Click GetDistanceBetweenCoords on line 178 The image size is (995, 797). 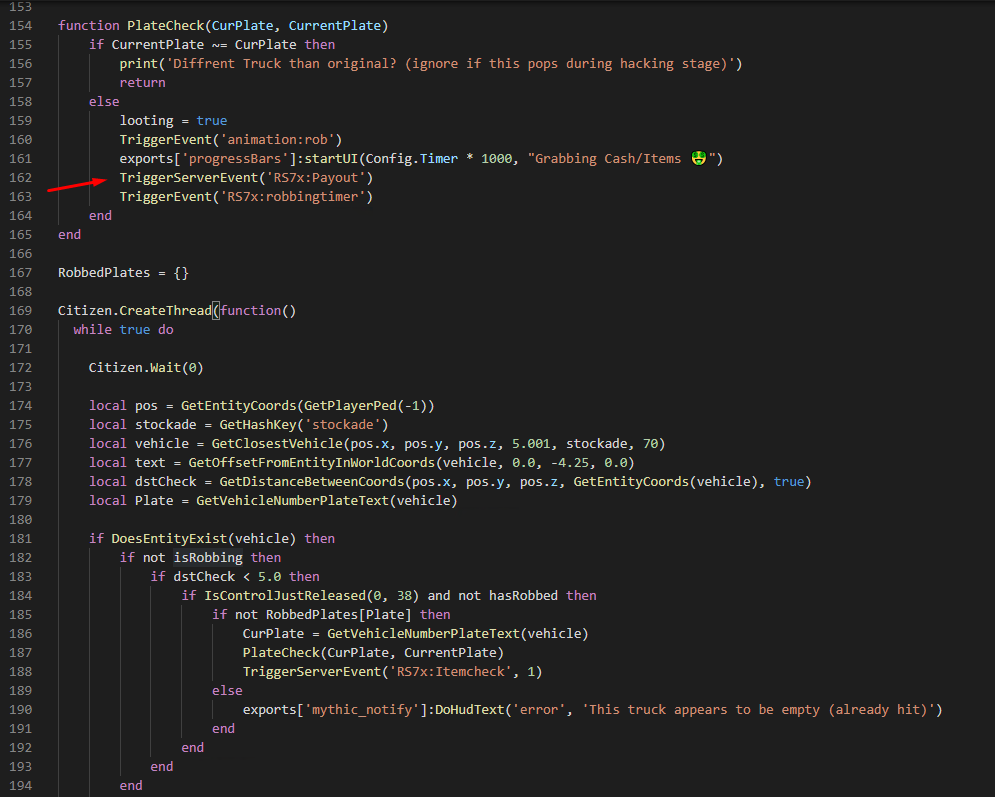tap(312, 482)
